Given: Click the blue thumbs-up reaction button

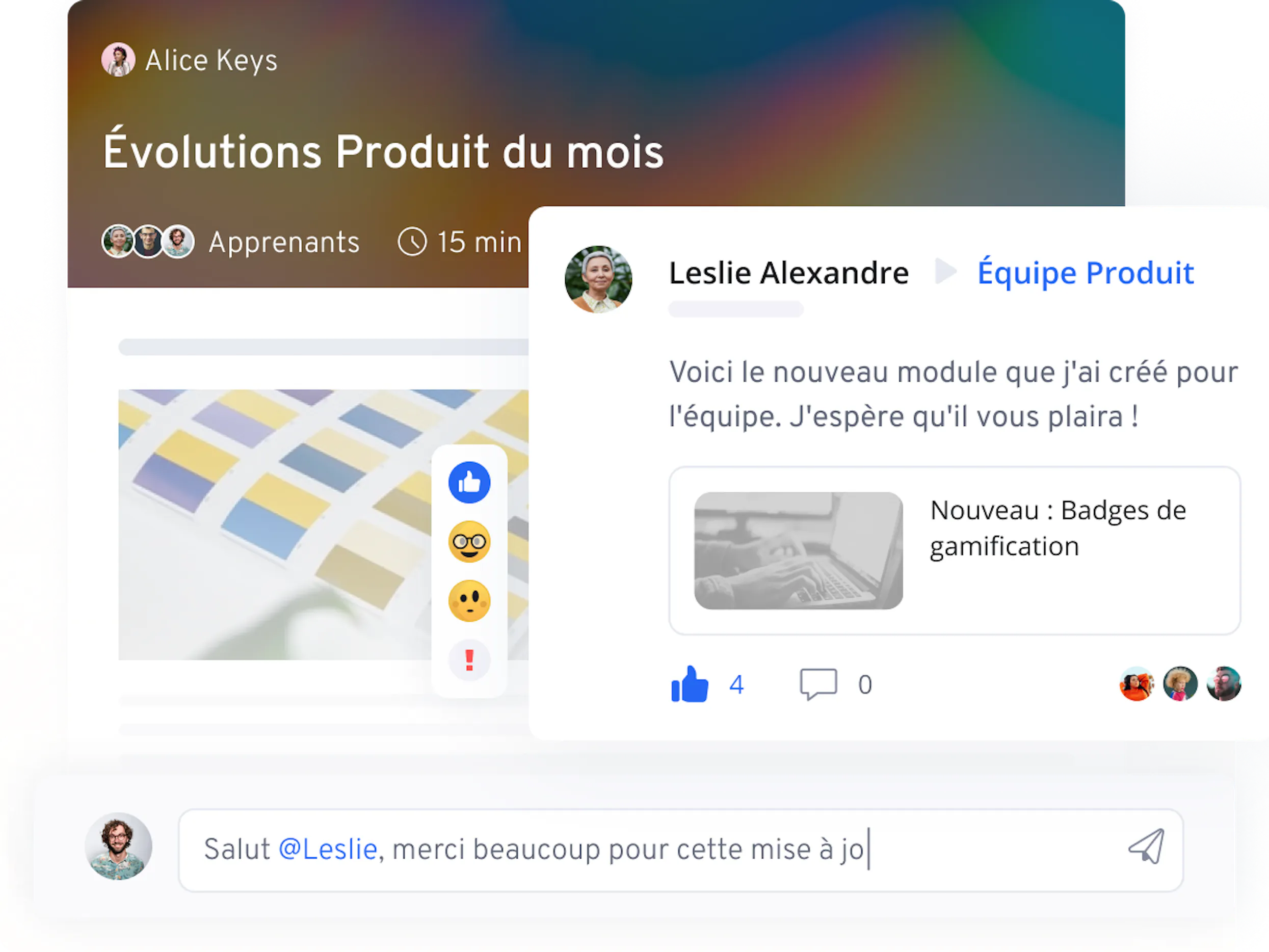Looking at the screenshot, I should 469,483.
